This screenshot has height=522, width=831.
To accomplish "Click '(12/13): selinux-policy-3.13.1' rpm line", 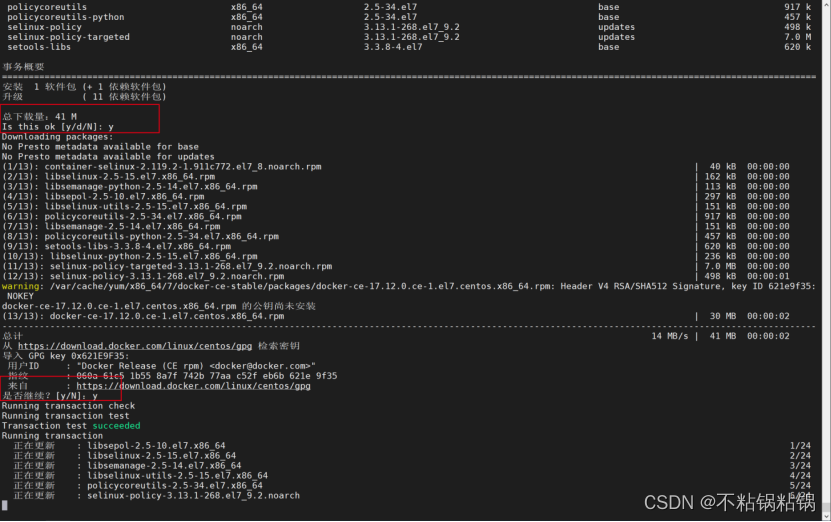I will pos(143,276).
